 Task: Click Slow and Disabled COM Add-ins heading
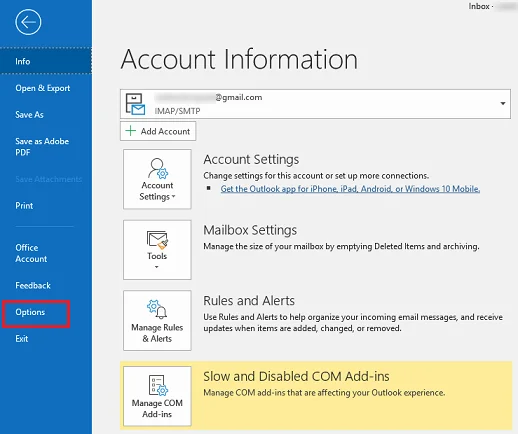coord(296,376)
